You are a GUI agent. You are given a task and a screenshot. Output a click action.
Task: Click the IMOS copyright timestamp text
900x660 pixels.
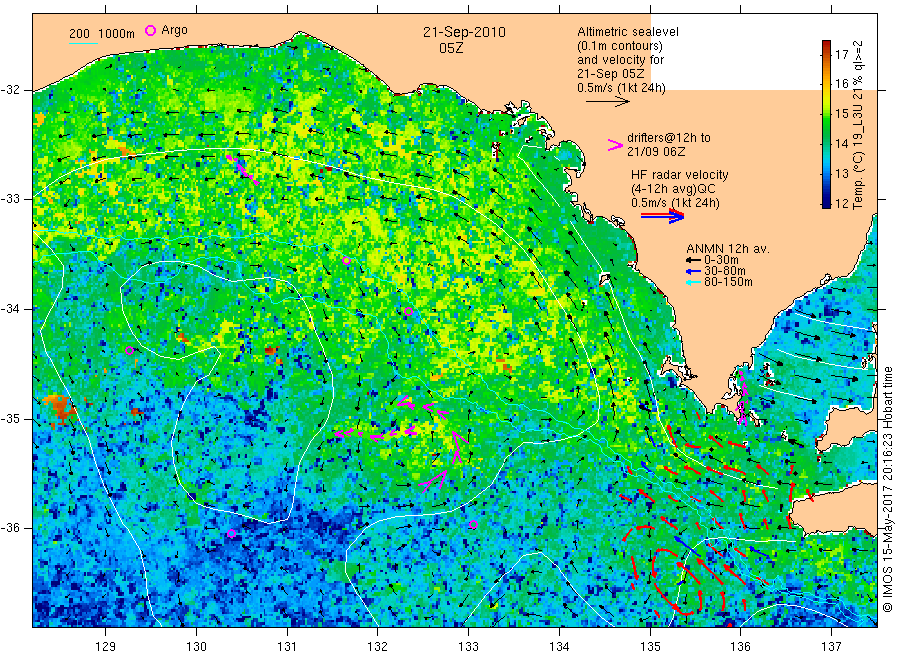point(888,490)
